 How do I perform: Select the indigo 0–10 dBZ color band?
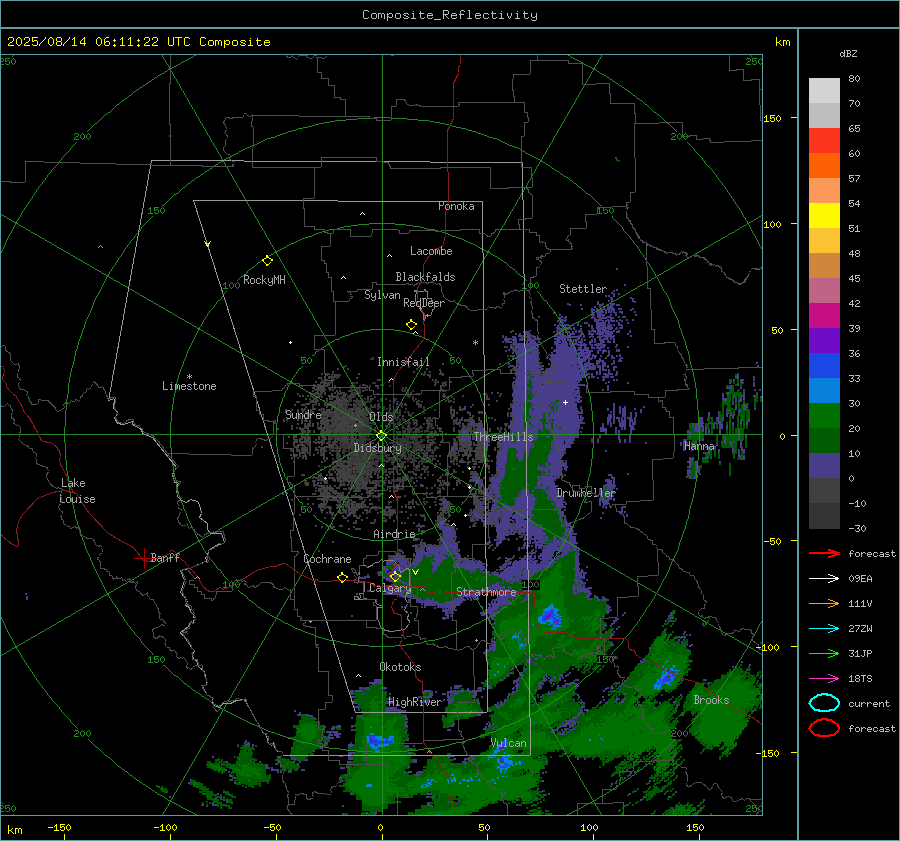pyautogui.click(x=824, y=466)
